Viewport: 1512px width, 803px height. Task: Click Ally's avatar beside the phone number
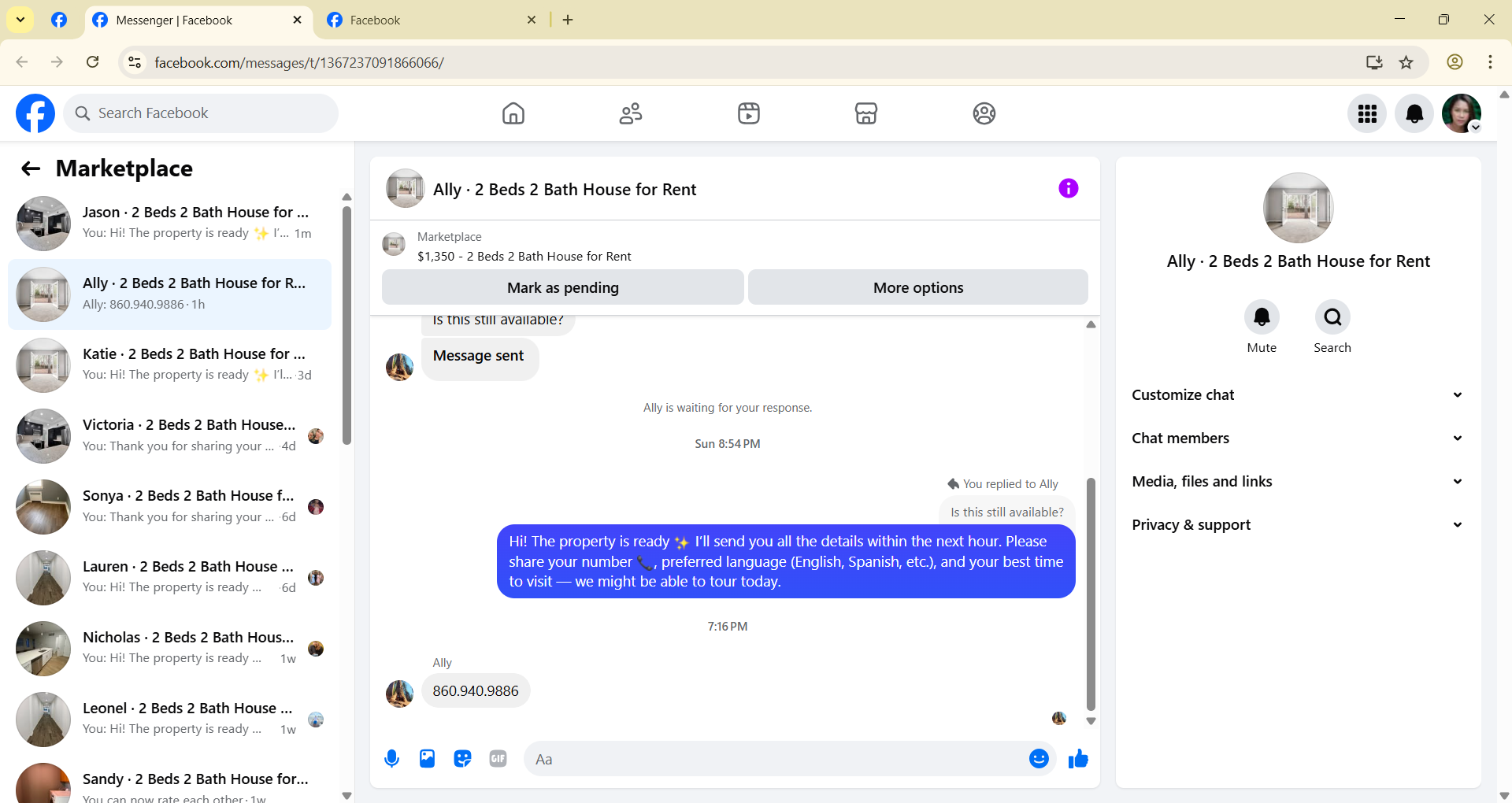coord(400,694)
